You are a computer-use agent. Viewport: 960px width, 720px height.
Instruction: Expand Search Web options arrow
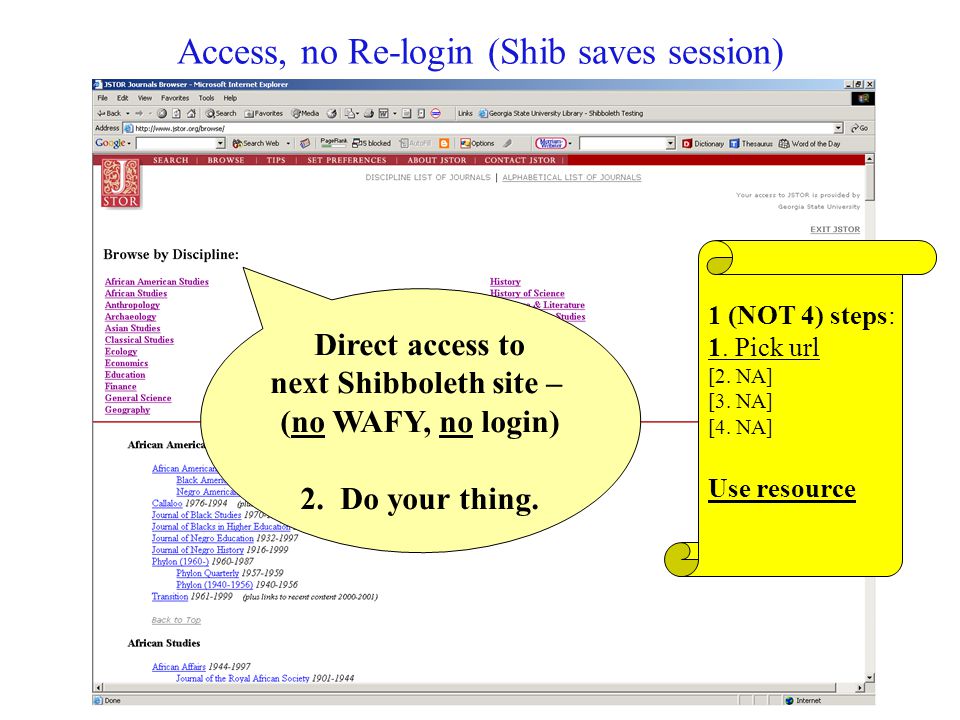(x=288, y=143)
